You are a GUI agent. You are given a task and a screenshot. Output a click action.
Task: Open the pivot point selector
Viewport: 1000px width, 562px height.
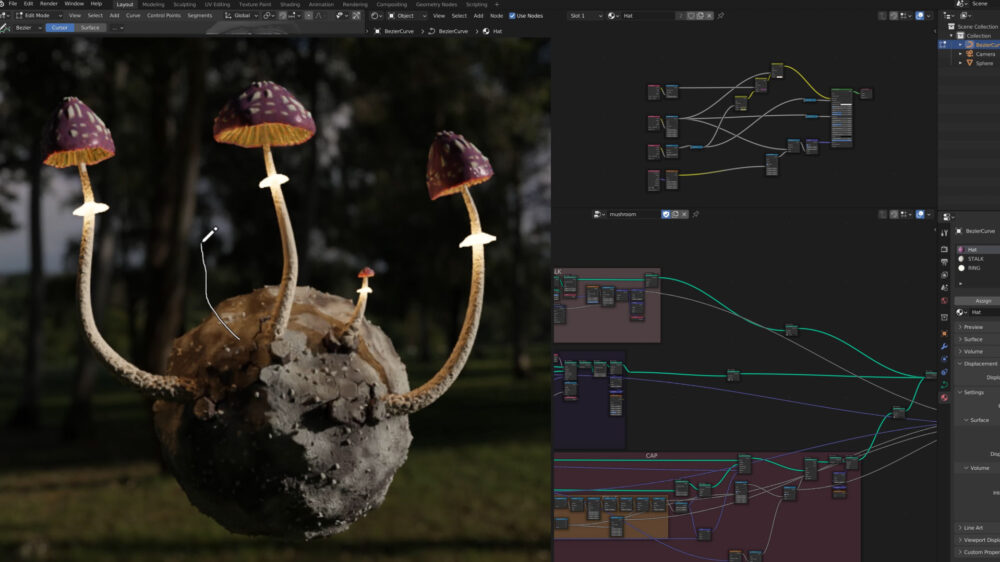[268, 15]
